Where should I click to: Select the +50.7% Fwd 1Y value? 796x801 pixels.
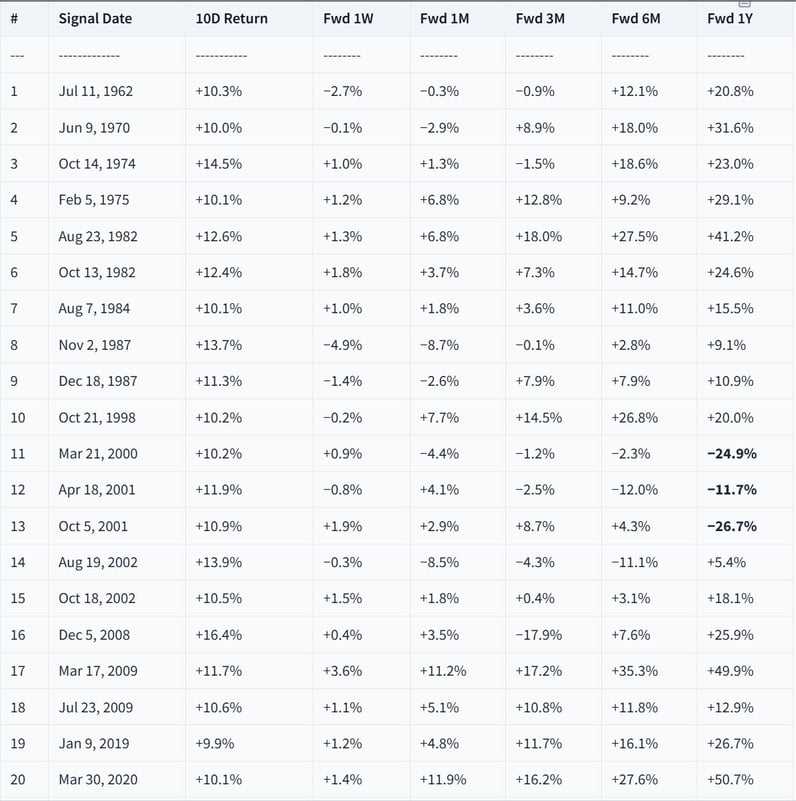tap(730, 780)
